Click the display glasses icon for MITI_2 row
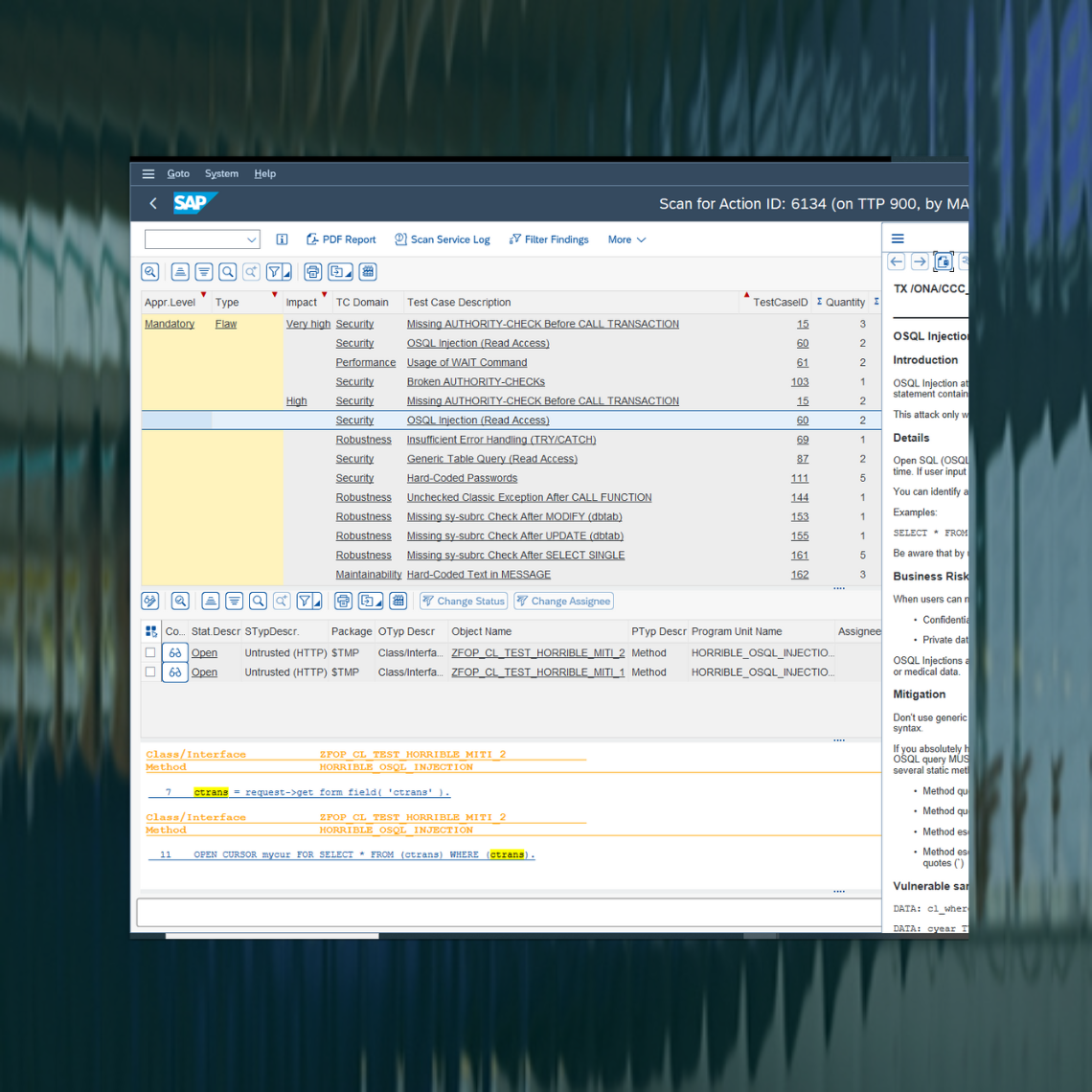This screenshot has height=1092, width=1092. [x=174, y=653]
